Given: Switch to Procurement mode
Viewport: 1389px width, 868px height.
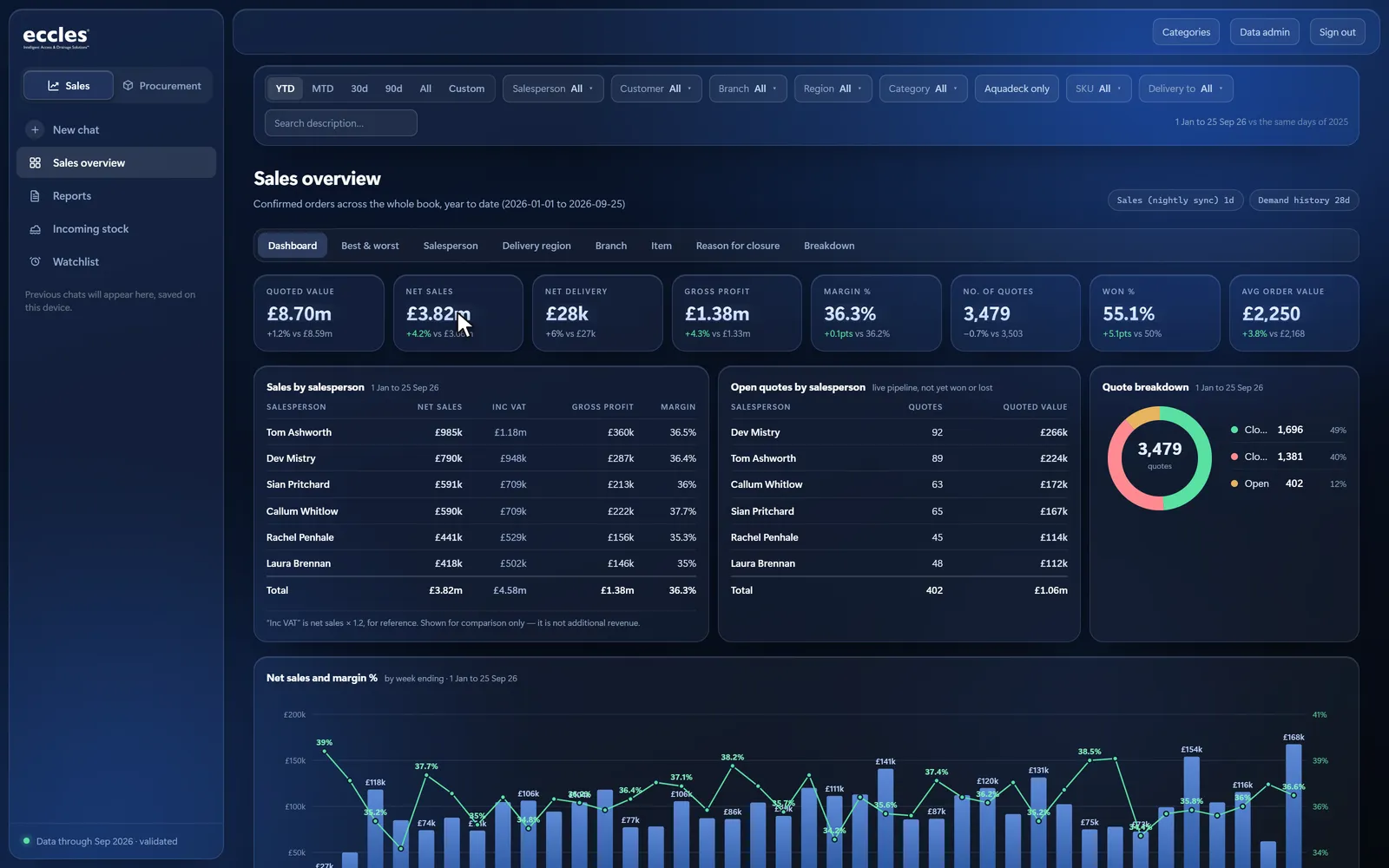Looking at the screenshot, I should (162, 86).
